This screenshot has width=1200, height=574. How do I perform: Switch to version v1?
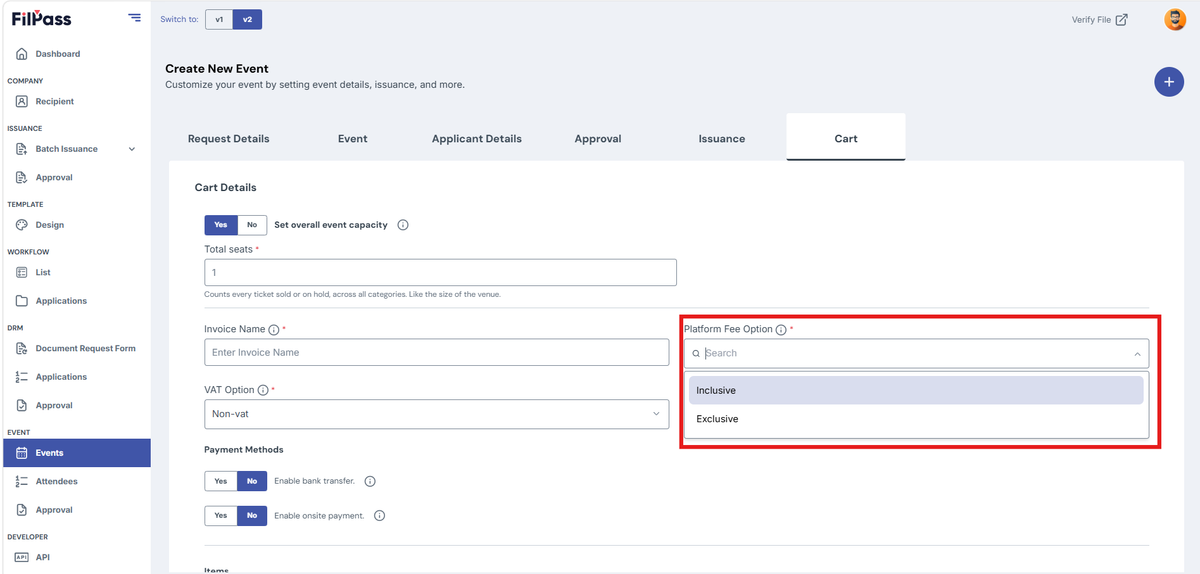[219, 19]
